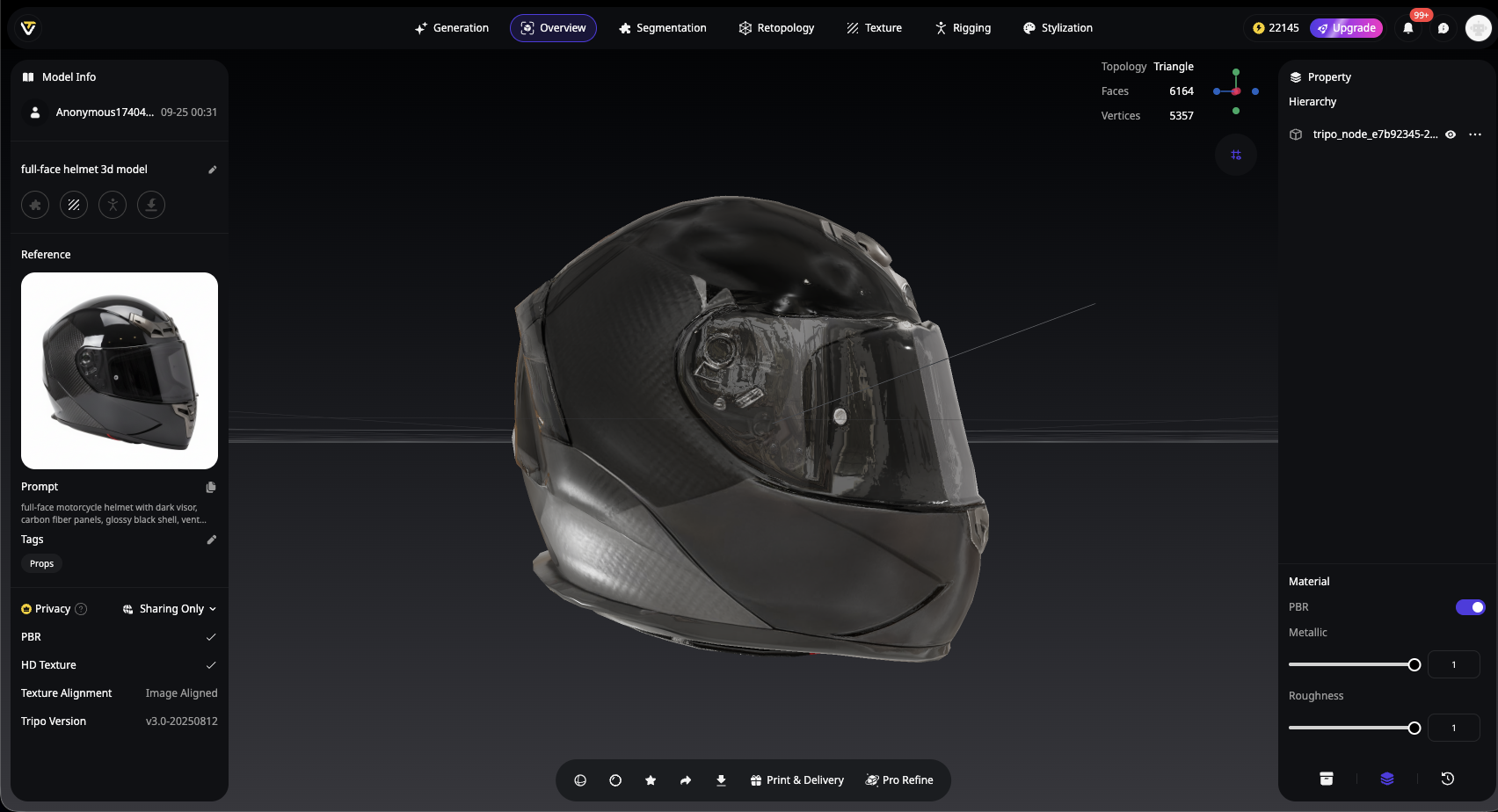This screenshot has width=1498, height=812.
Task: Open the notifications bell
Action: tap(1408, 28)
